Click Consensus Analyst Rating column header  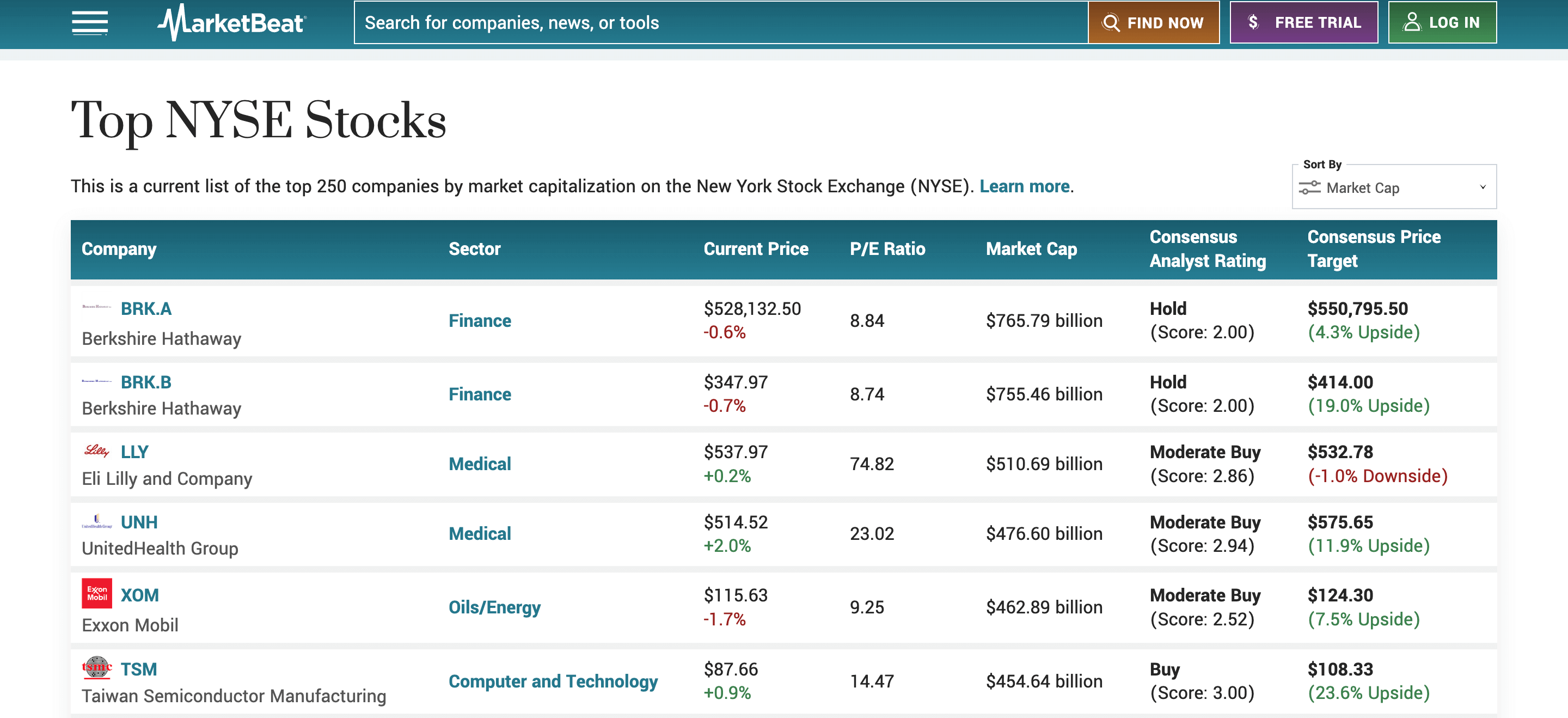(1208, 249)
